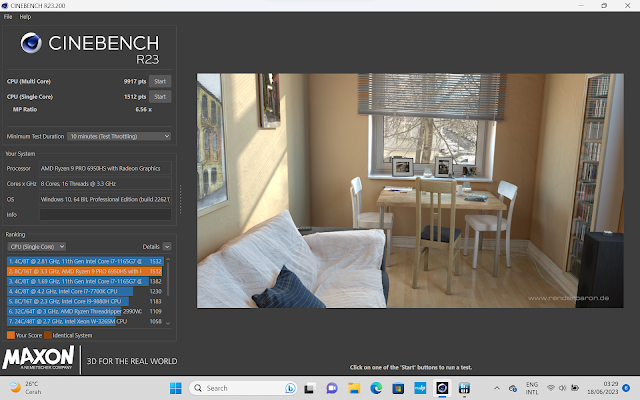Click the brown Identical System legend swatch
The height and width of the screenshot is (400, 640).
(48, 335)
